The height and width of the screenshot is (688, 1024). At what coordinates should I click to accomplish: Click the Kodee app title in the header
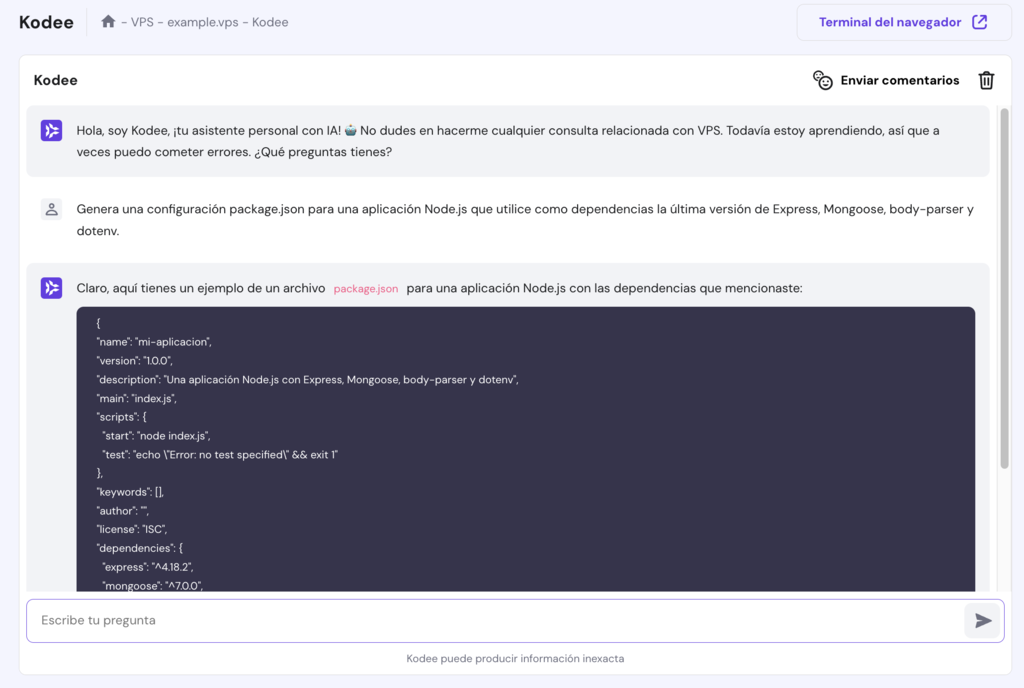[46, 21]
